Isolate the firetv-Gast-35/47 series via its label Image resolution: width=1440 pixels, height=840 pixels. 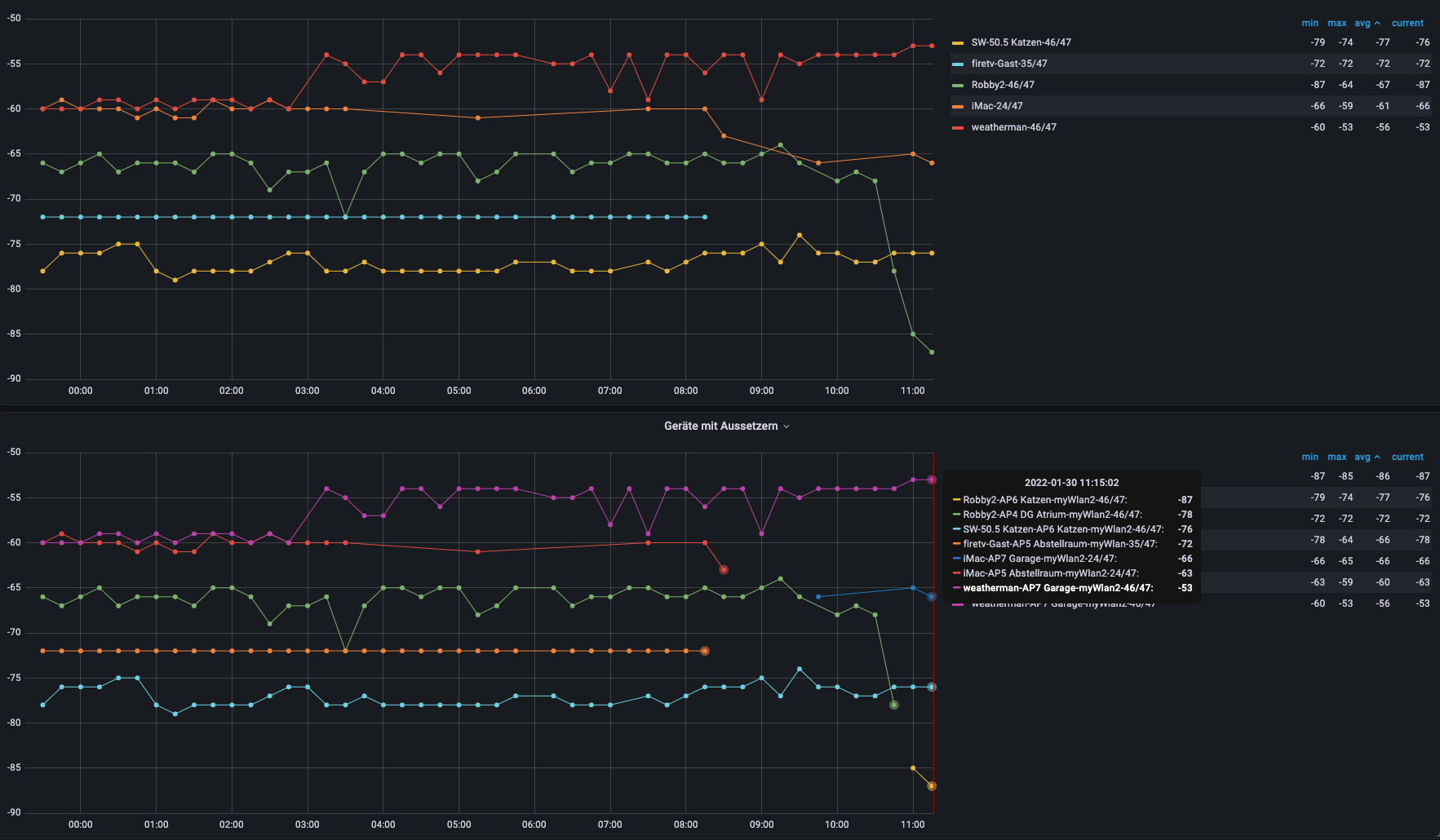[x=1008, y=64]
